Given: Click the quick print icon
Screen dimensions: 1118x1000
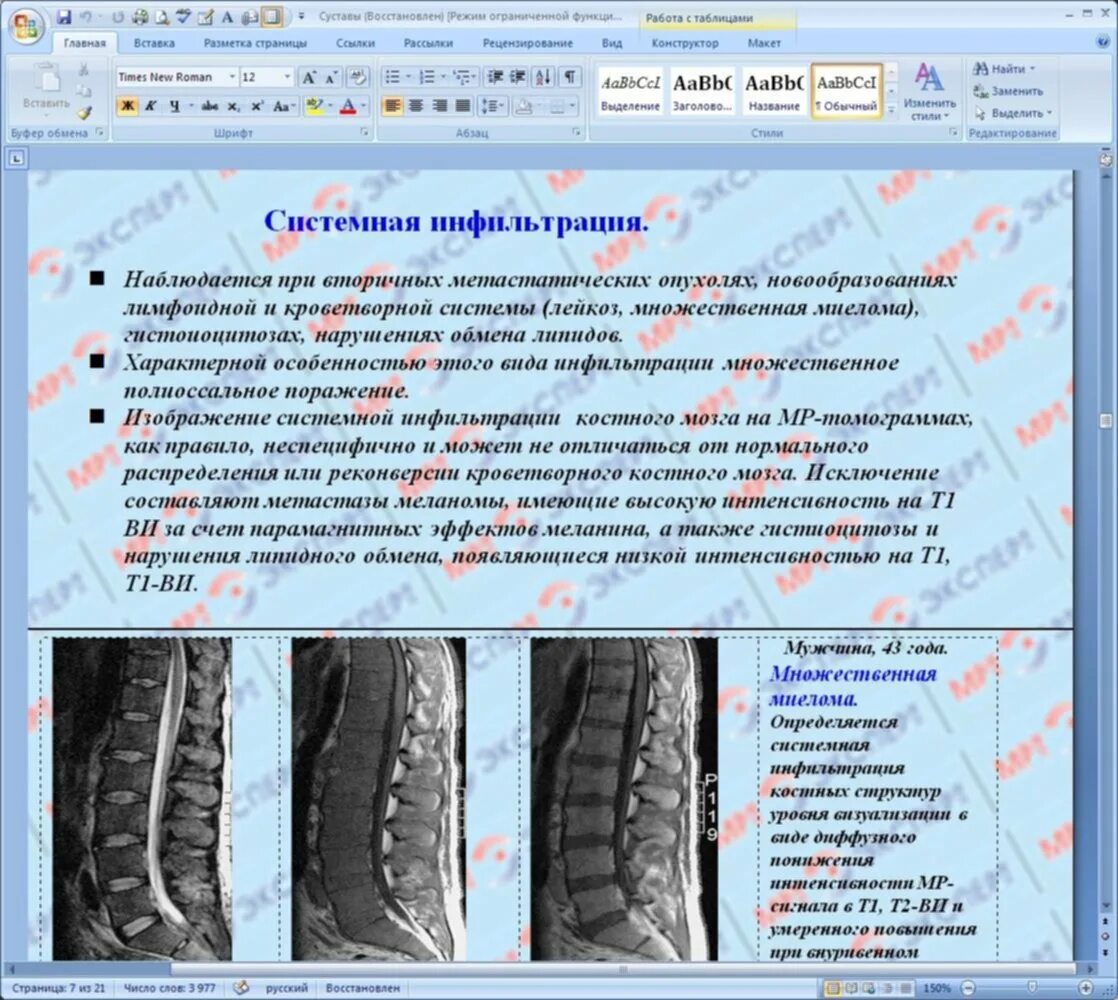Looking at the screenshot, I should [141, 16].
